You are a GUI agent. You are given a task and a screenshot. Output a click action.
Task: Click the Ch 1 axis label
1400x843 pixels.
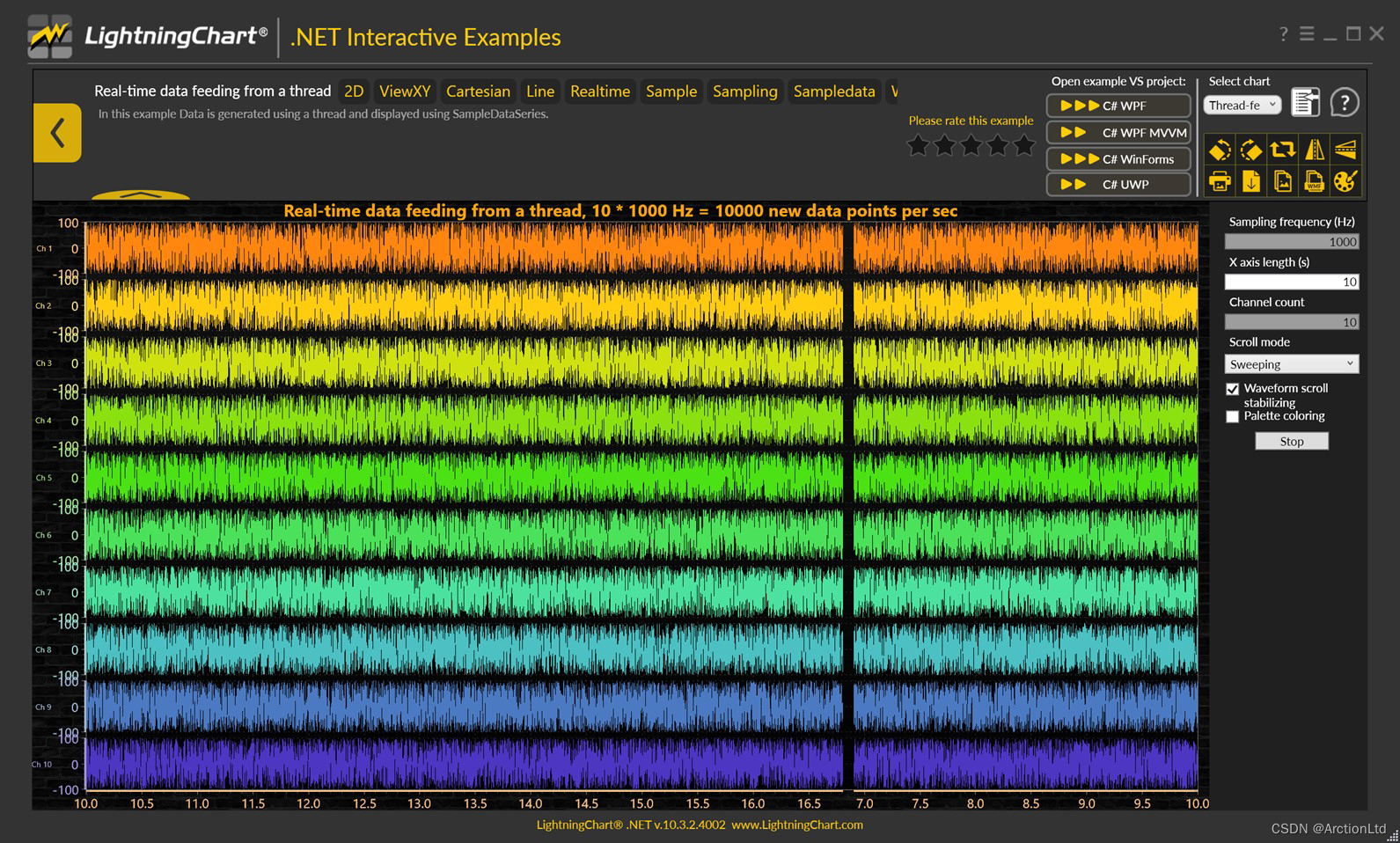(44, 249)
